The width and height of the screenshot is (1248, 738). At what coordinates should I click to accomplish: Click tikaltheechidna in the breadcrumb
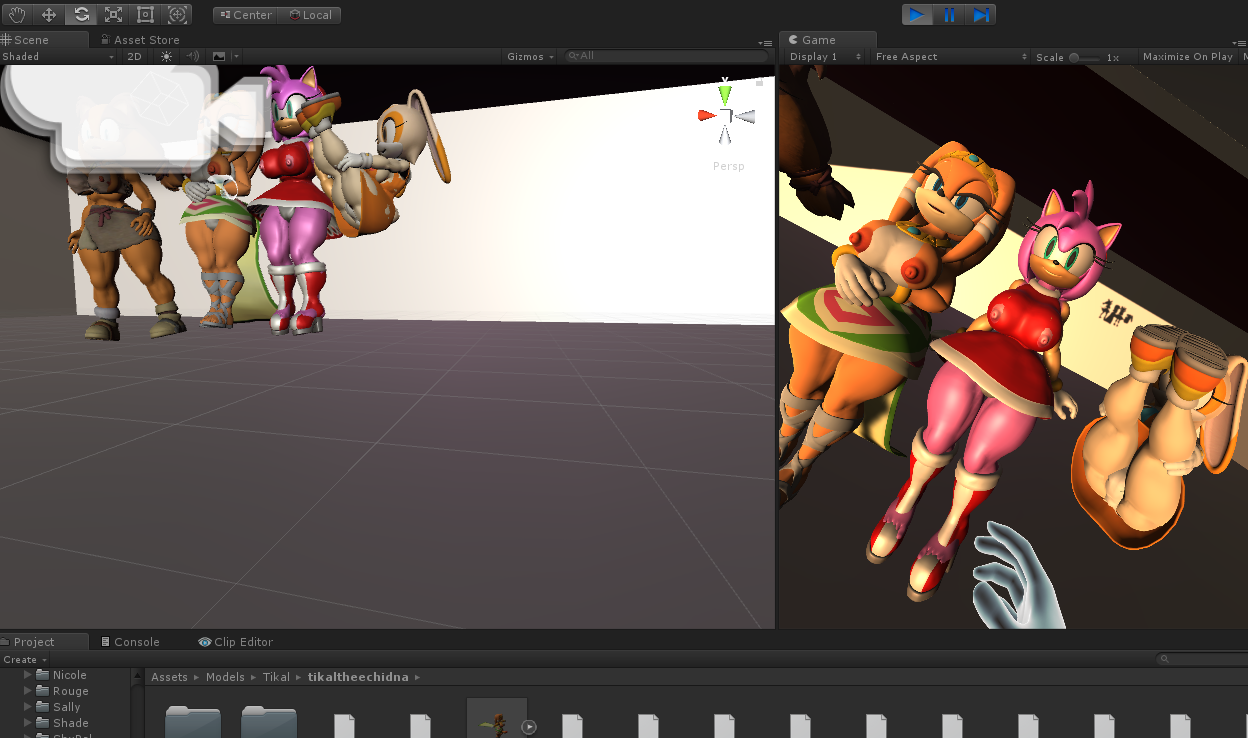click(x=358, y=677)
